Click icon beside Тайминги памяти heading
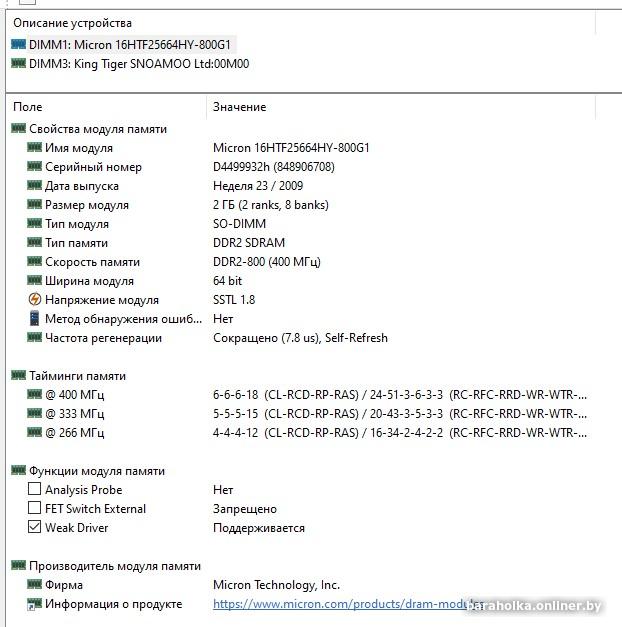Screen dimensions: 622x627 18,375
